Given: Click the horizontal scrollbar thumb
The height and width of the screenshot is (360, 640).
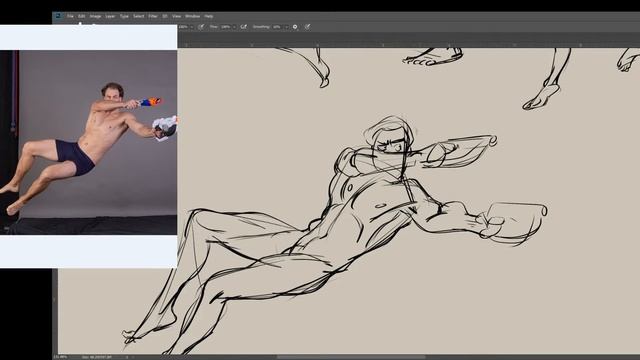Looking at the screenshot, I should click(351, 357).
